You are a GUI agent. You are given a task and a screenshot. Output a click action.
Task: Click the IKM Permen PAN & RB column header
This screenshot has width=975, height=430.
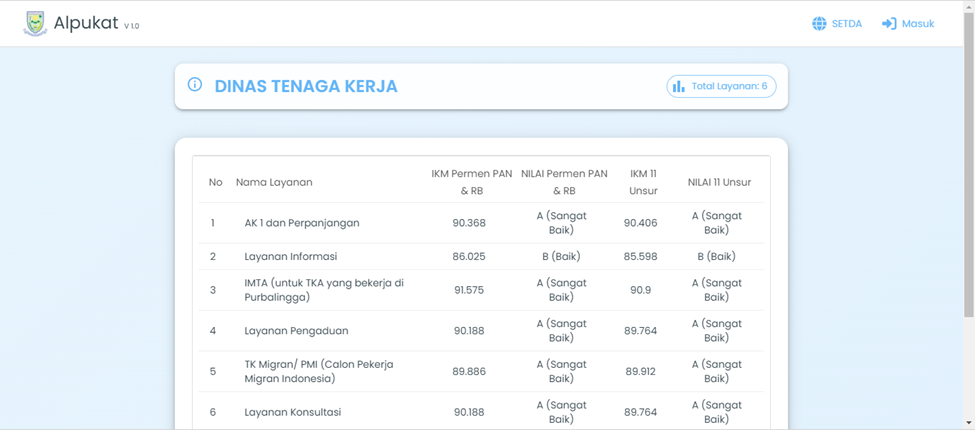point(471,182)
